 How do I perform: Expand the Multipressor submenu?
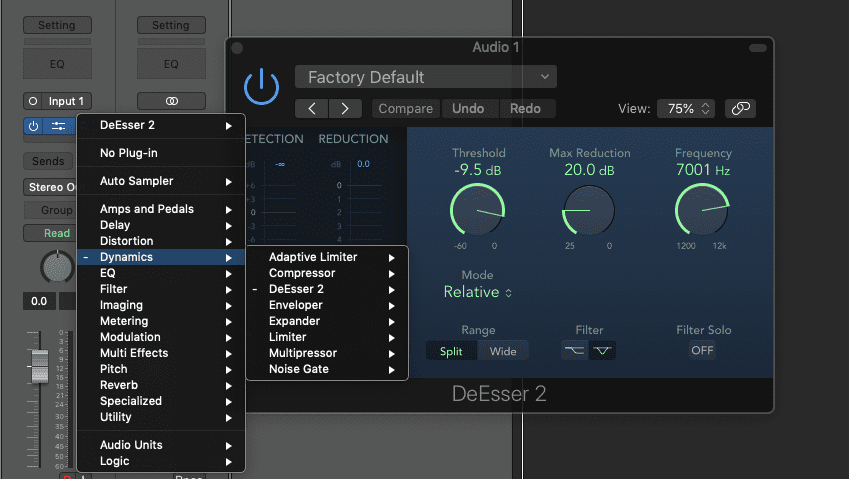(327, 353)
